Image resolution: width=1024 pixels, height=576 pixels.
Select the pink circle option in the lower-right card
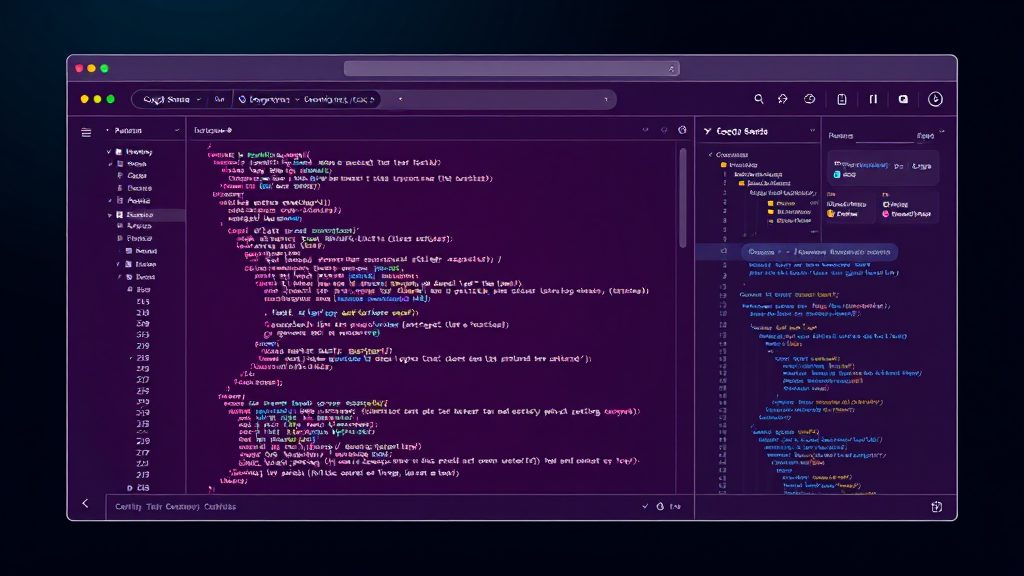point(886,214)
